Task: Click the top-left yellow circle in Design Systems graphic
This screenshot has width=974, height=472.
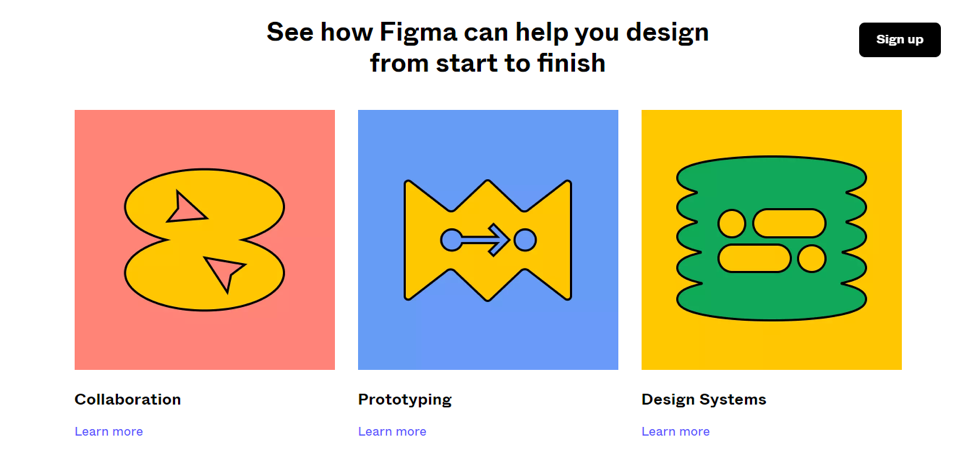Action: click(732, 223)
